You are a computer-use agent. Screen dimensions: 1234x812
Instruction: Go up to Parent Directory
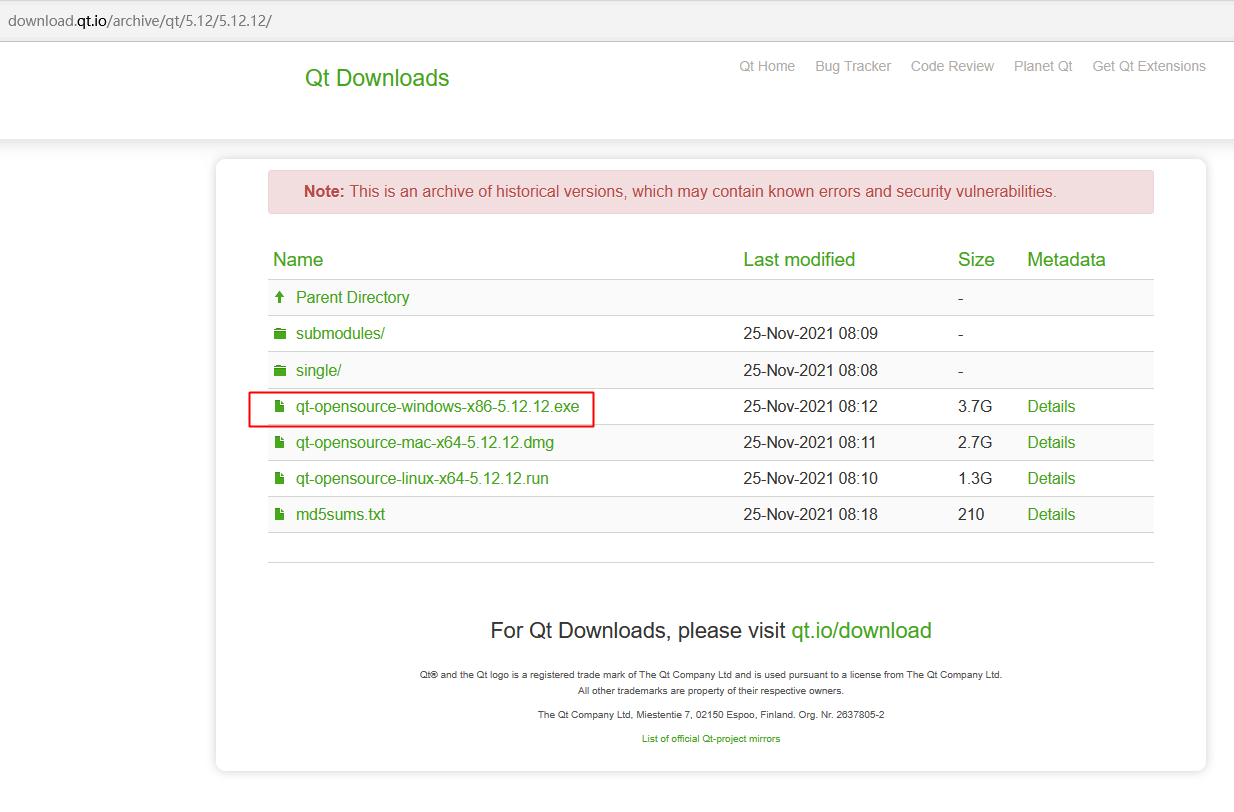click(x=352, y=297)
